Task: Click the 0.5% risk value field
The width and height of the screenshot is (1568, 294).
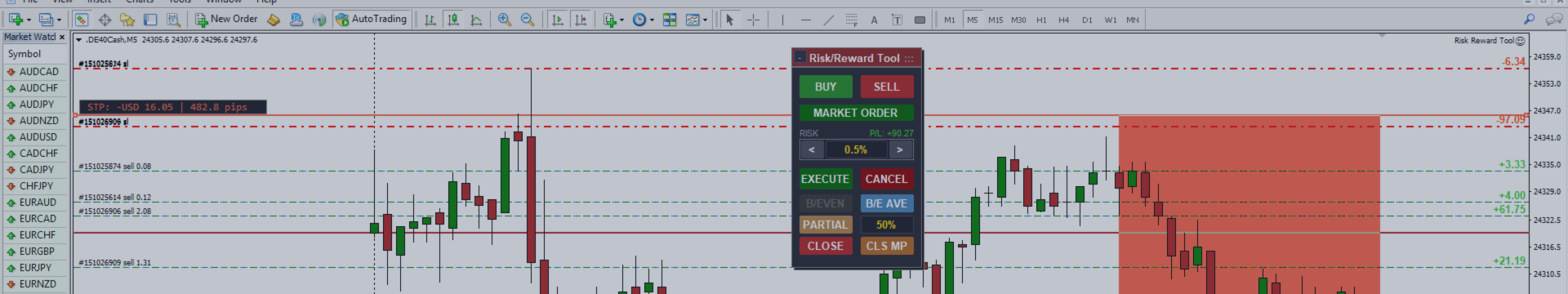Action: point(856,149)
